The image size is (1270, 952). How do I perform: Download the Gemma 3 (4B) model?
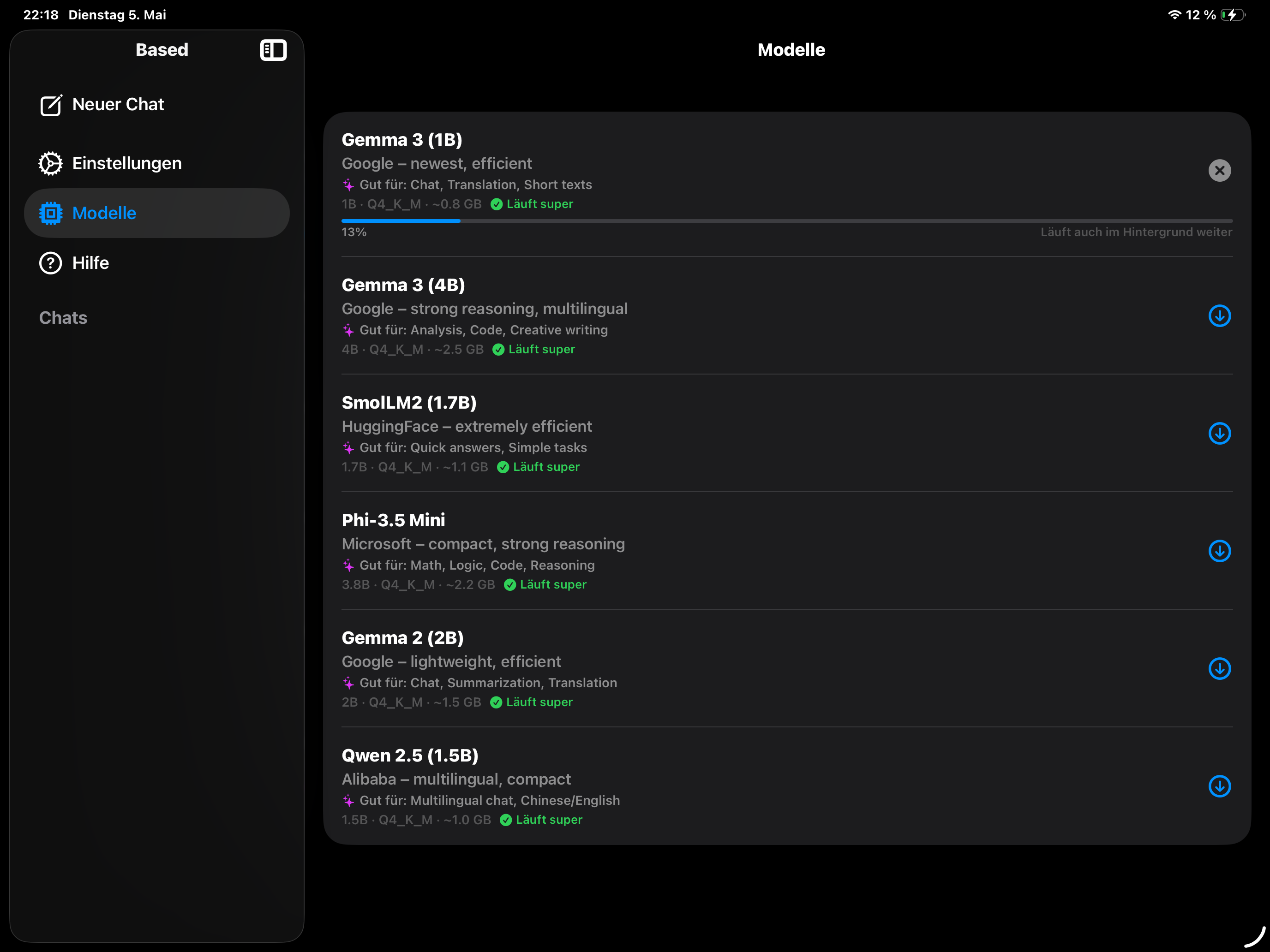click(1220, 315)
